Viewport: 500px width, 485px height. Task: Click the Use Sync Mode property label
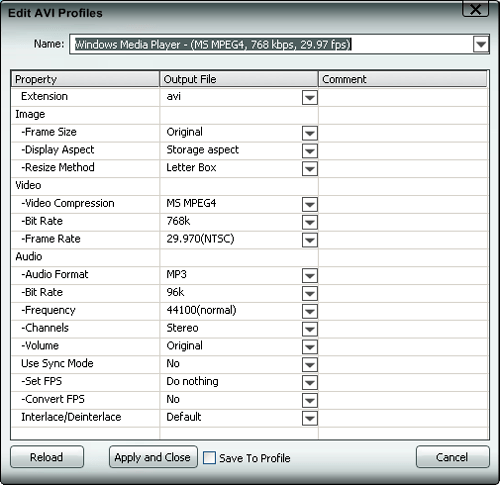coord(57,363)
